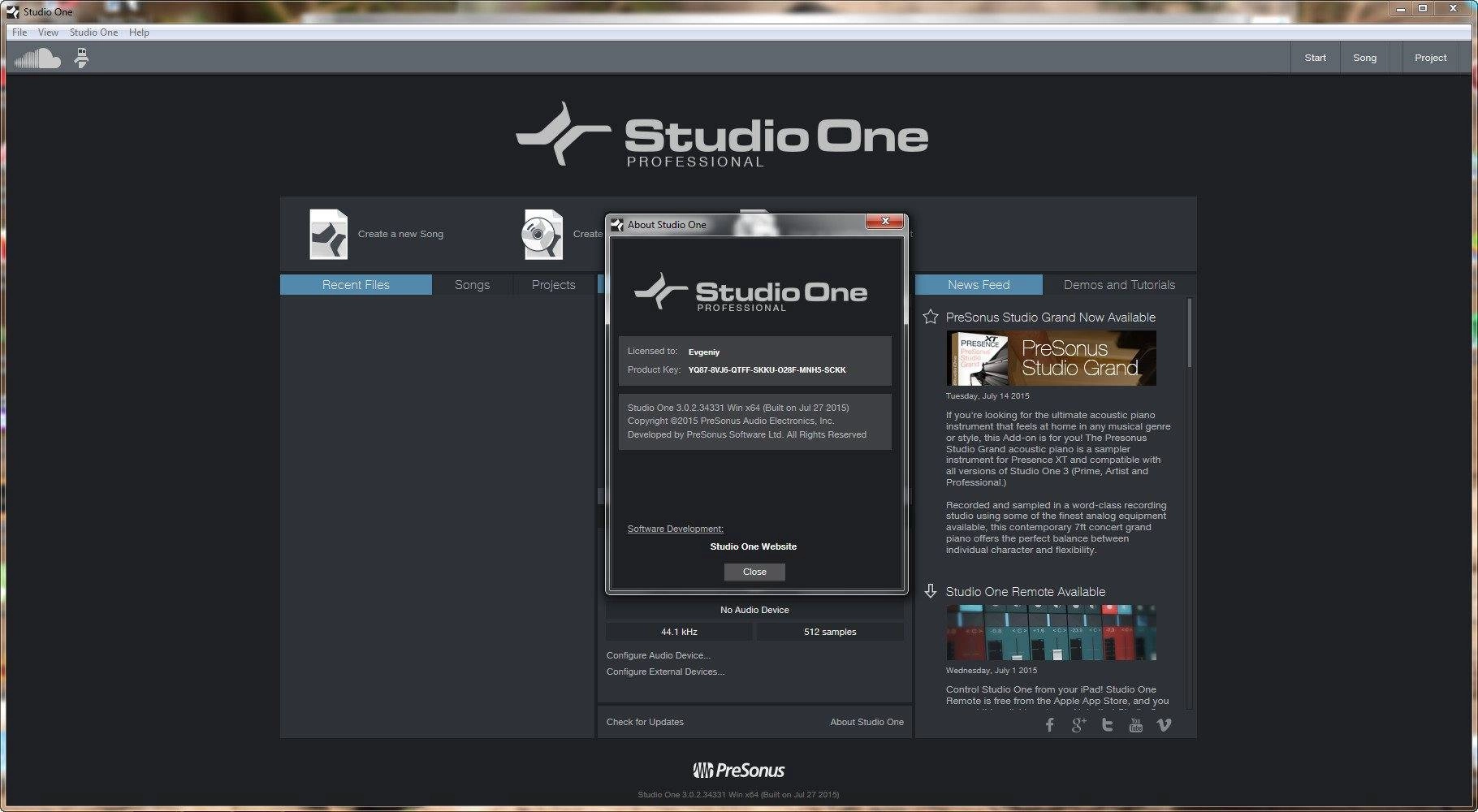Click the Studio One Remote mixer thumbnail
The height and width of the screenshot is (812, 1478).
tap(1051, 633)
